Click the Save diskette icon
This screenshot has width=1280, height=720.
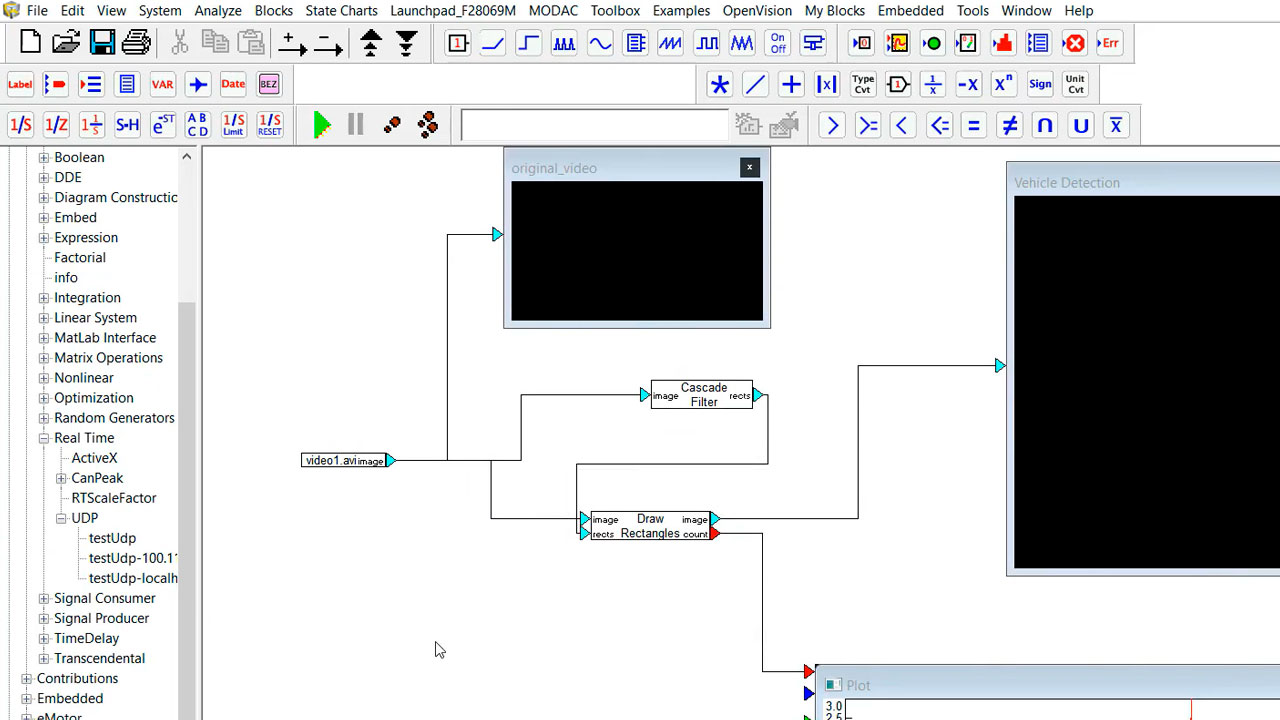(102, 43)
